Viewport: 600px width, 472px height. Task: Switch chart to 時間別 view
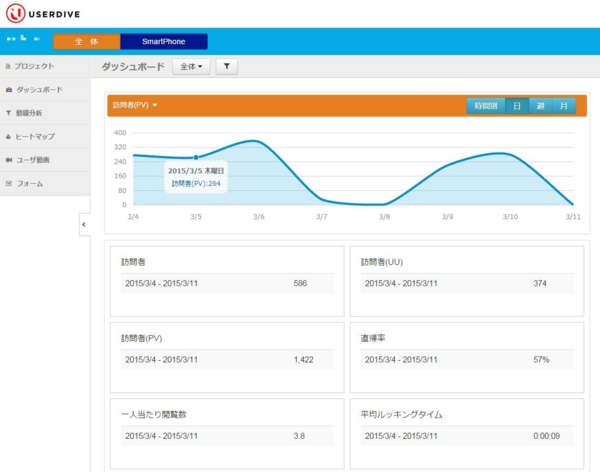(486, 106)
